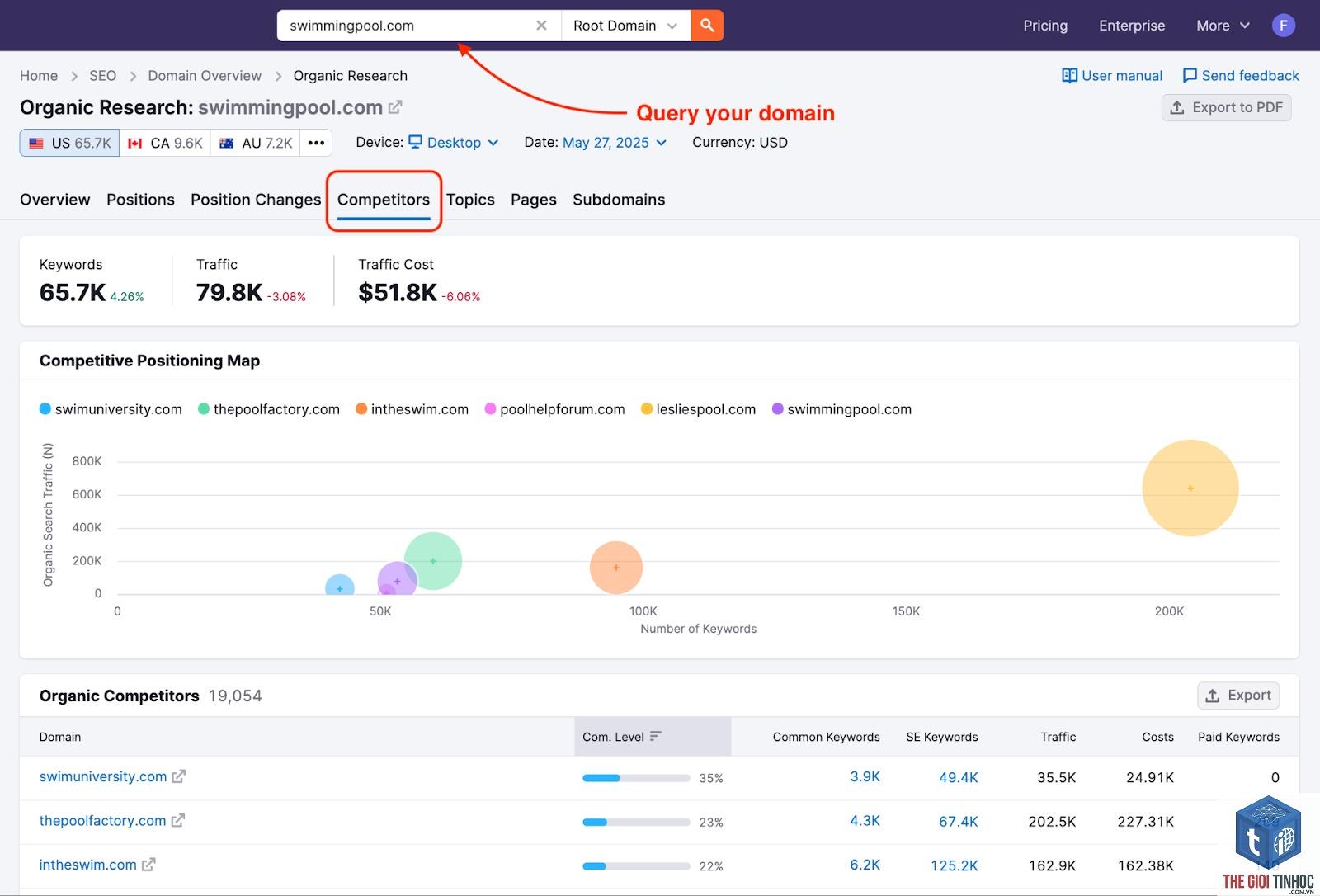Select the Canada flag database

[x=165, y=143]
